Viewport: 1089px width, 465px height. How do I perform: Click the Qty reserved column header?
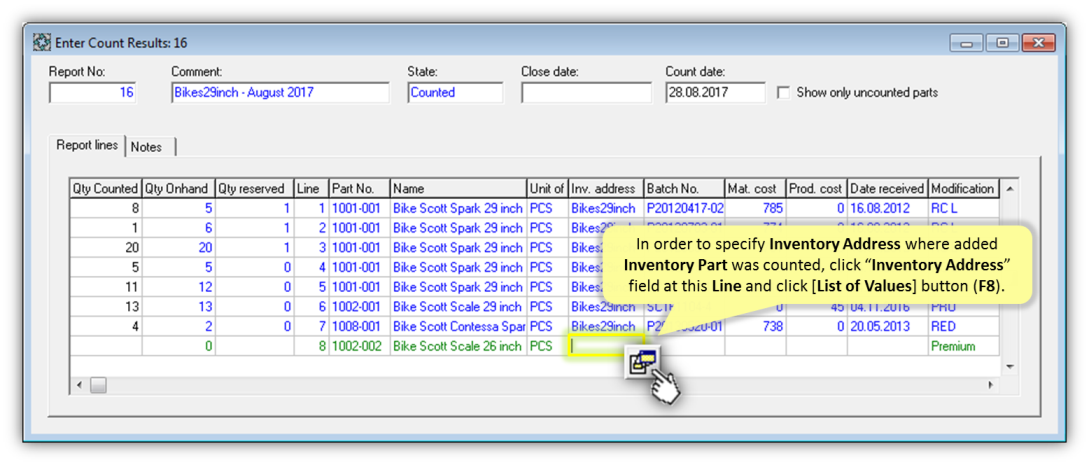click(254, 189)
